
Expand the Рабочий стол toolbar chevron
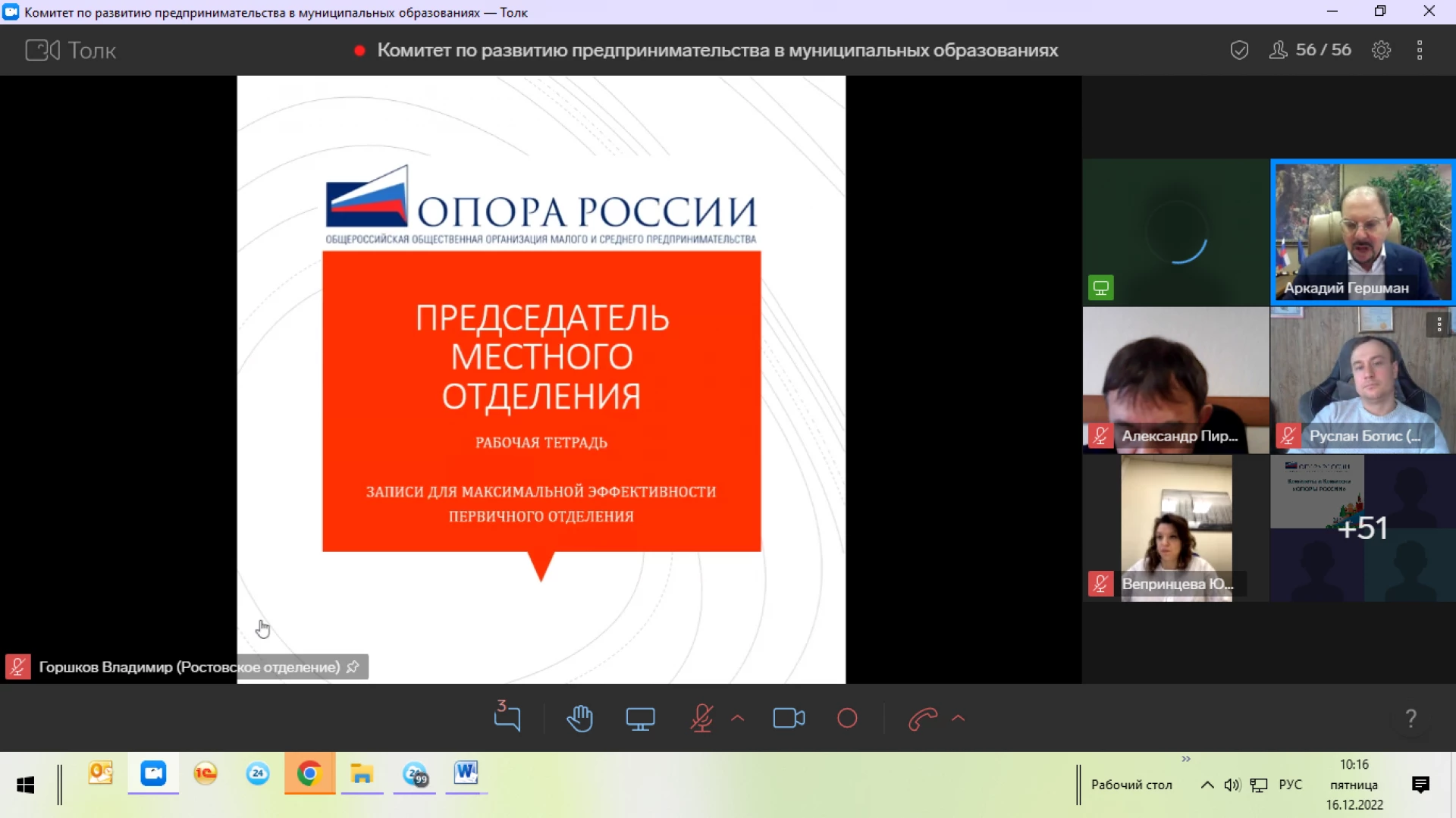[x=1186, y=759]
